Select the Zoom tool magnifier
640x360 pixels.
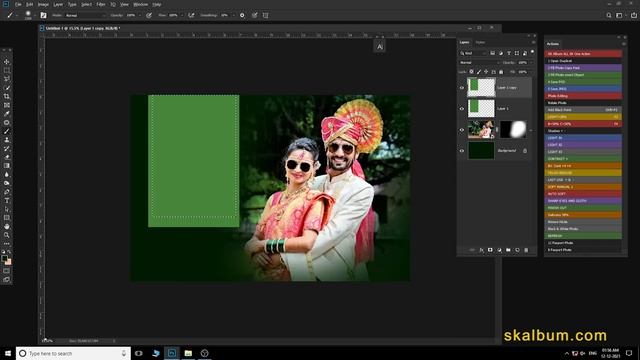point(7,235)
